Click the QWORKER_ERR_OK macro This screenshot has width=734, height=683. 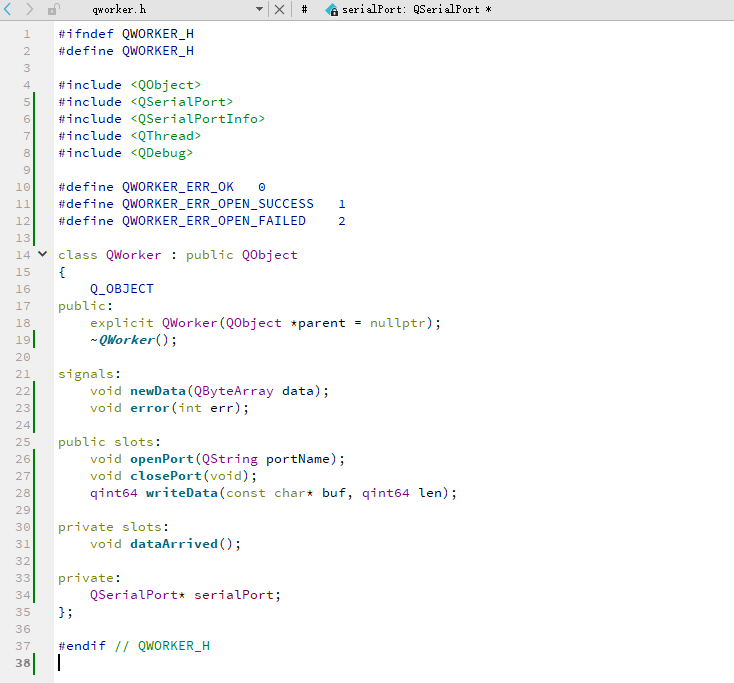tap(178, 187)
